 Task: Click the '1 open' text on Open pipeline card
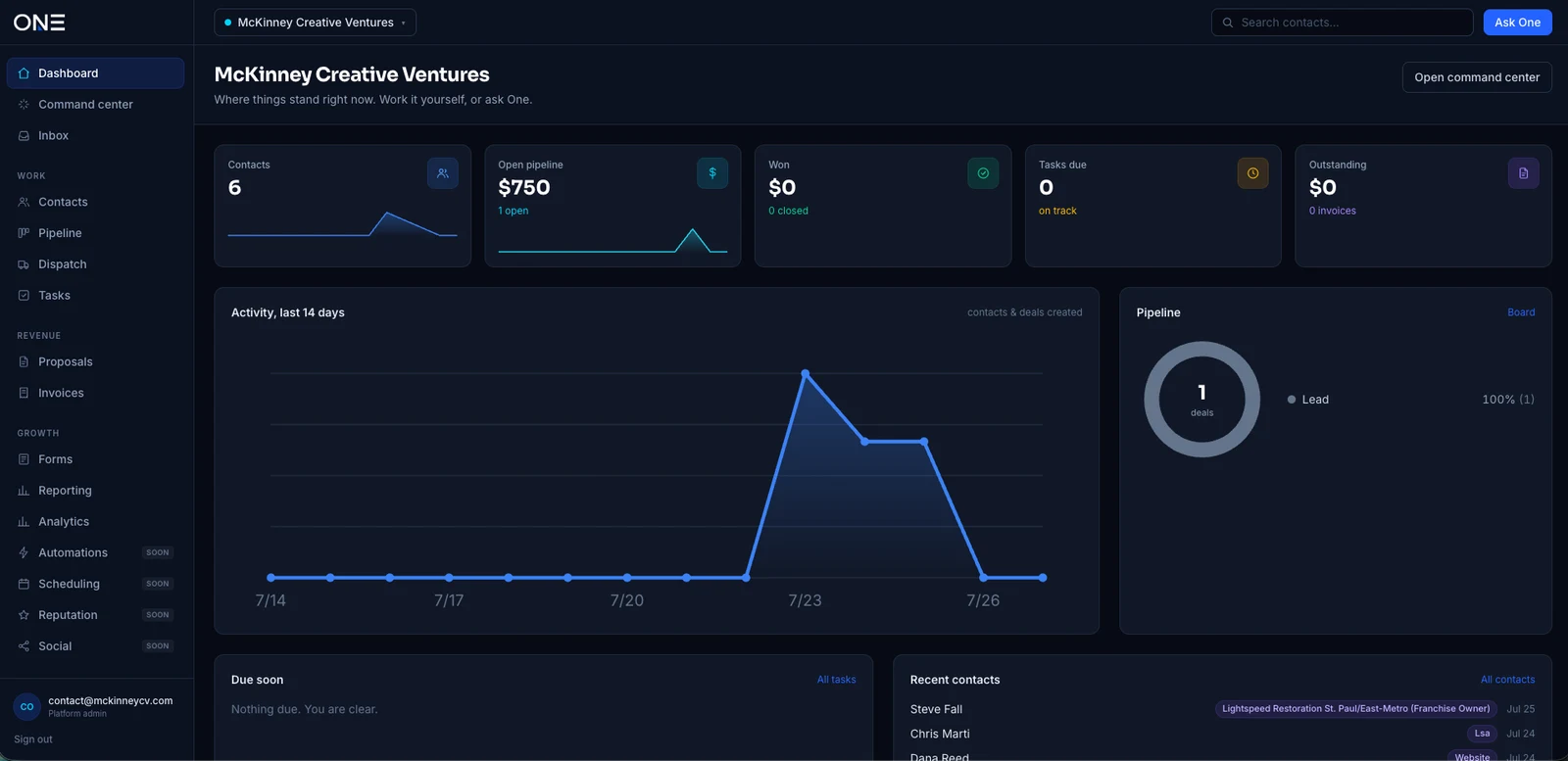tap(513, 211)
